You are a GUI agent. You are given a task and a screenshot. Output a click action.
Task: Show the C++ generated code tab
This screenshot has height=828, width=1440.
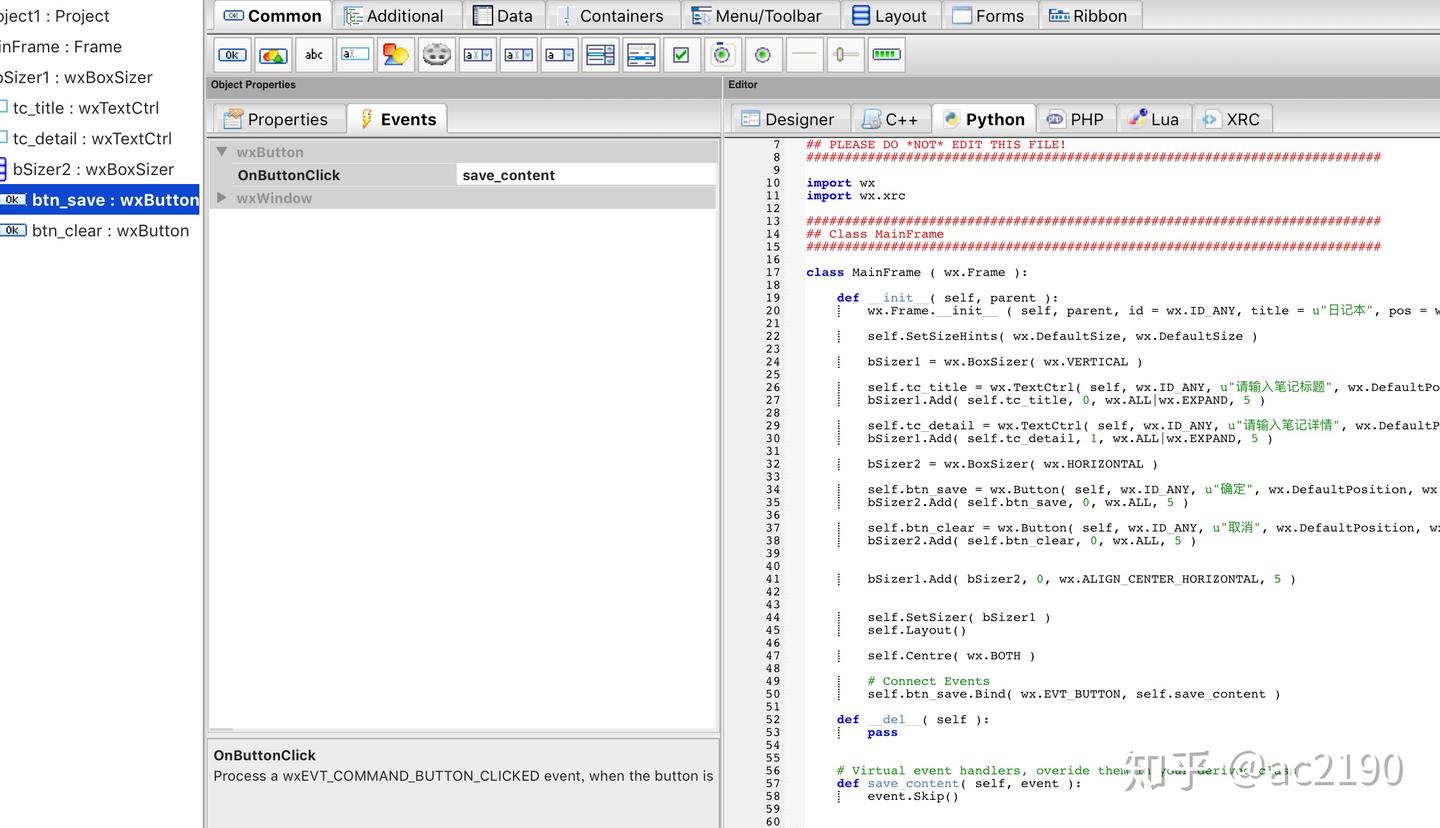coord(890,119)
